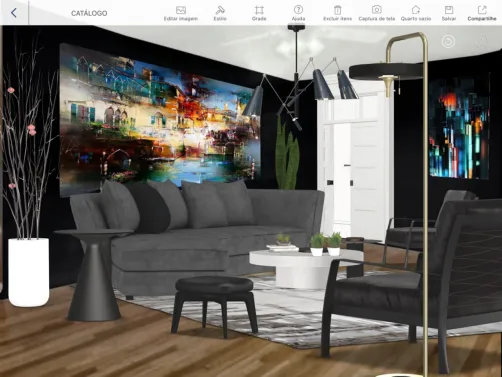The image size is (502, 377).
Task: Toggle the Grade grid option
Action: [259, 13]
